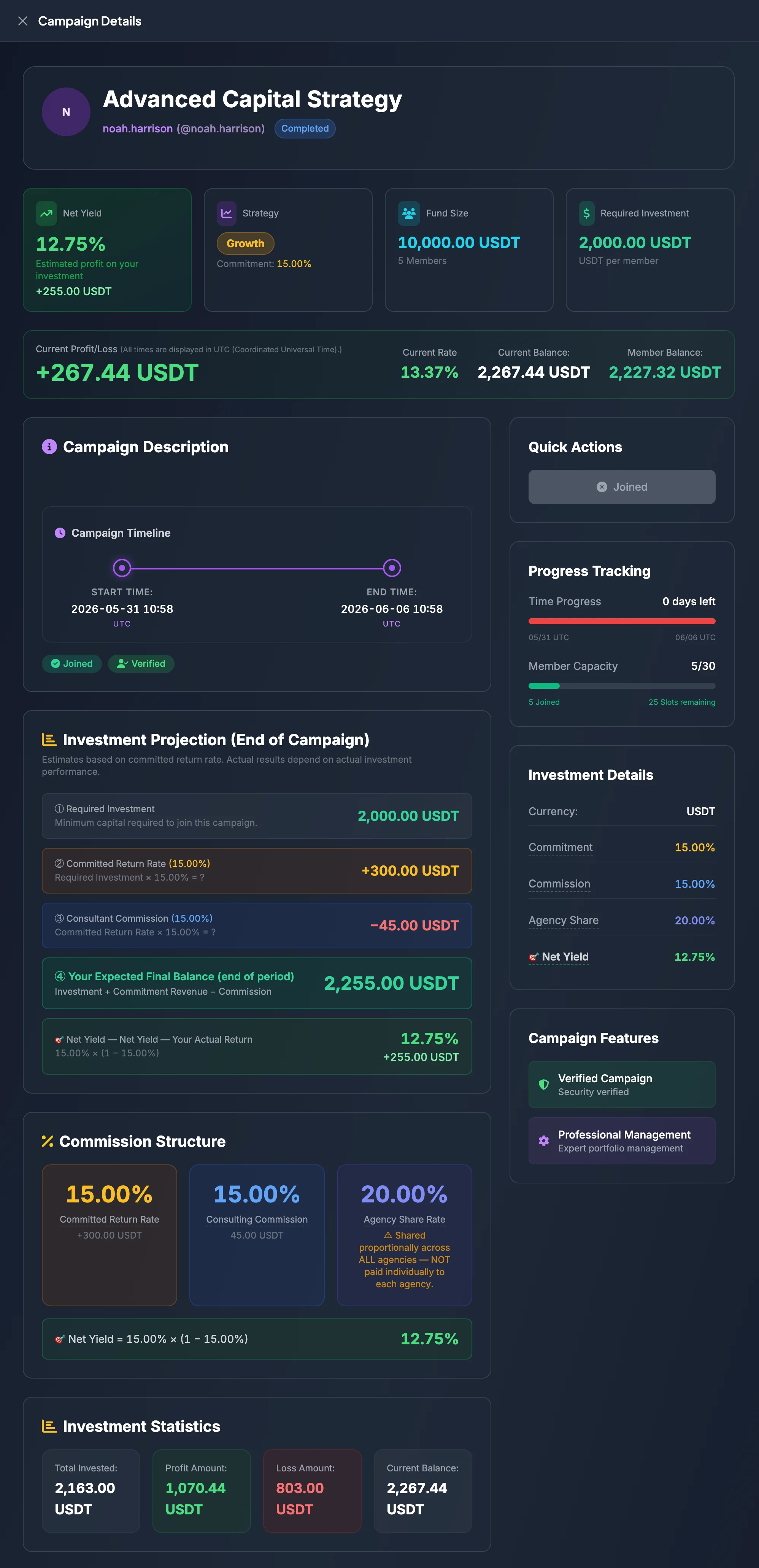This screenshot has height=1568, width=759.
Task: Open noah.harrison profile link
Action: pyautogui.click(x=138, y=129)
